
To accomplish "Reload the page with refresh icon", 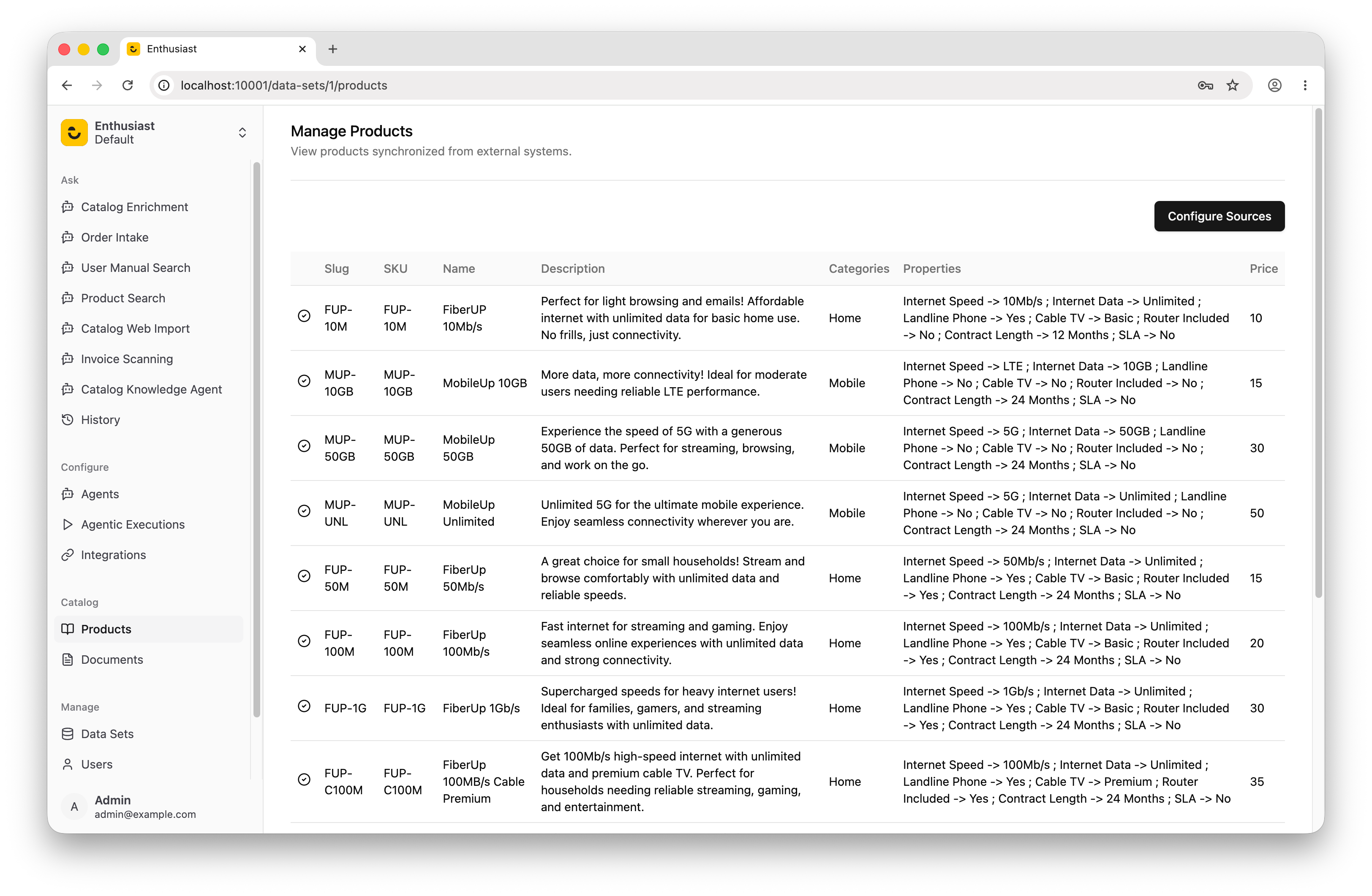I will click(x=128, y=85).
